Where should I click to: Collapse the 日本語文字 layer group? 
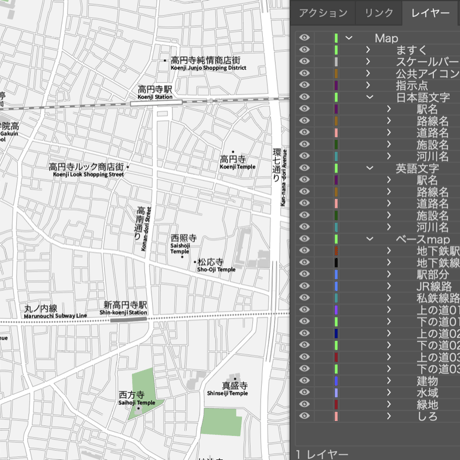click(x=370, y=97)
